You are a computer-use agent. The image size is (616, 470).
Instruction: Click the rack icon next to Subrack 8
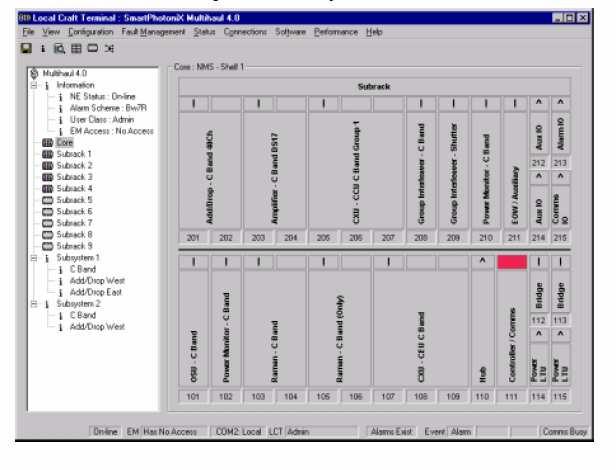pyautogui.click(x=48, y=235)
